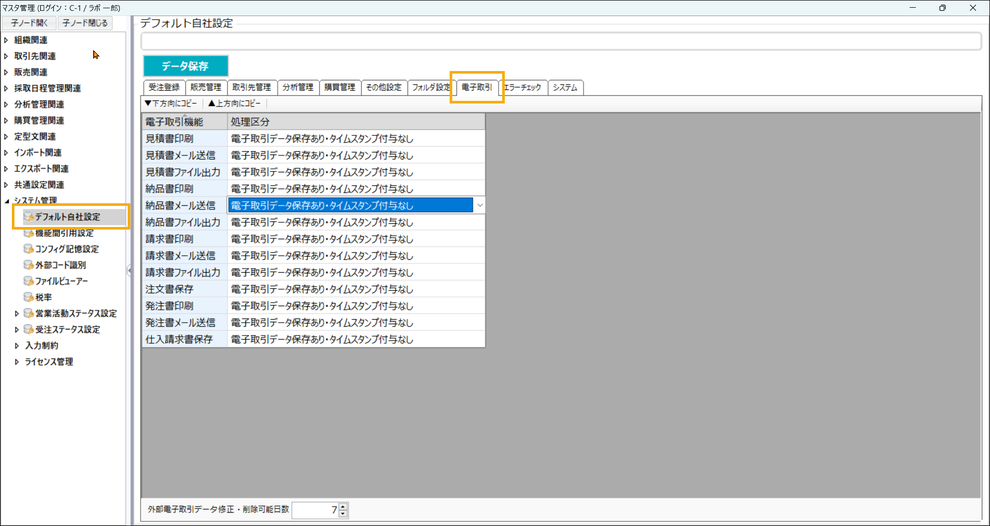Expand the 販売関連 tree node
Screen dimensions: 990x526
point(6,72)
